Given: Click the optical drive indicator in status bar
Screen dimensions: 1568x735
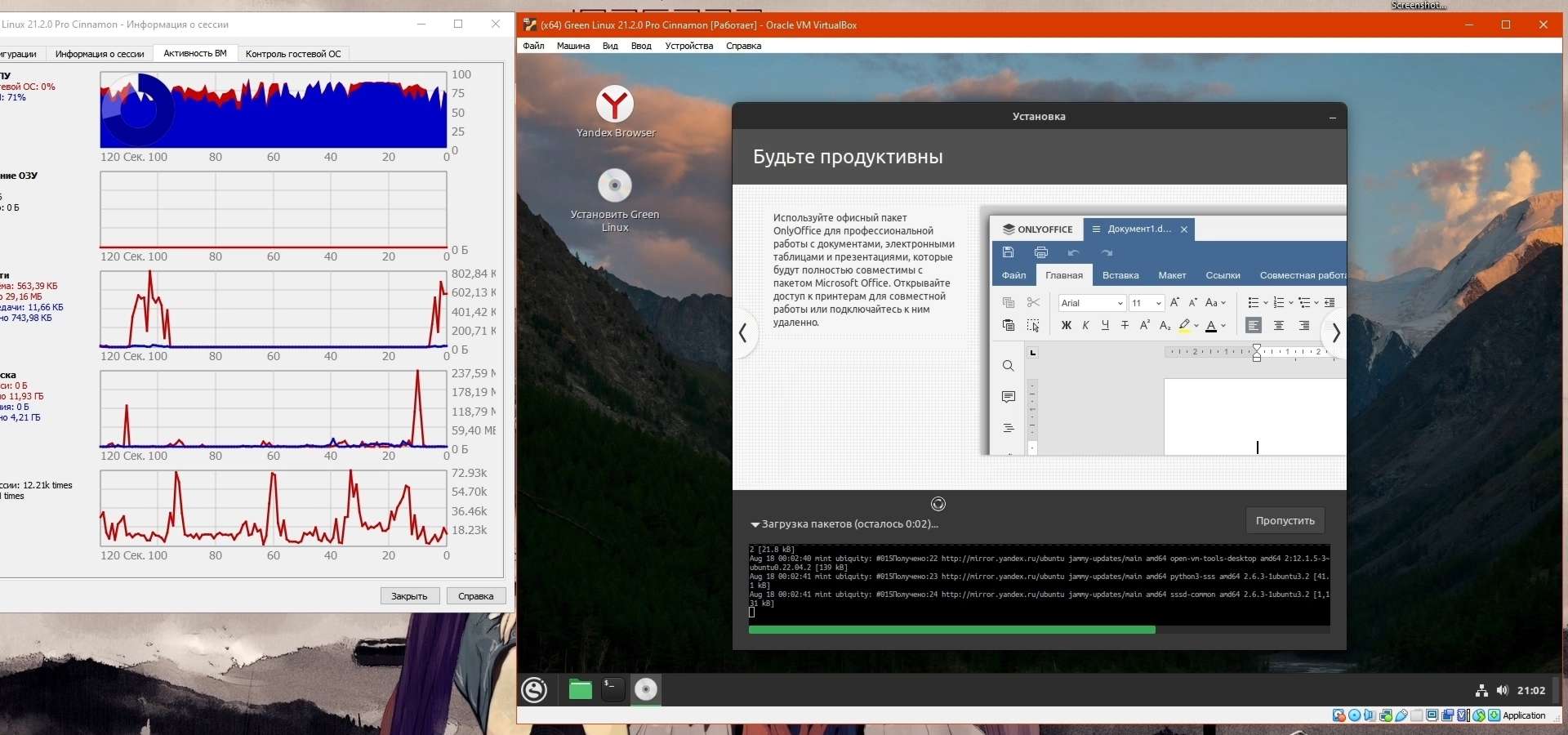Looking at the screenshot, I should [x=1355, y=715].
